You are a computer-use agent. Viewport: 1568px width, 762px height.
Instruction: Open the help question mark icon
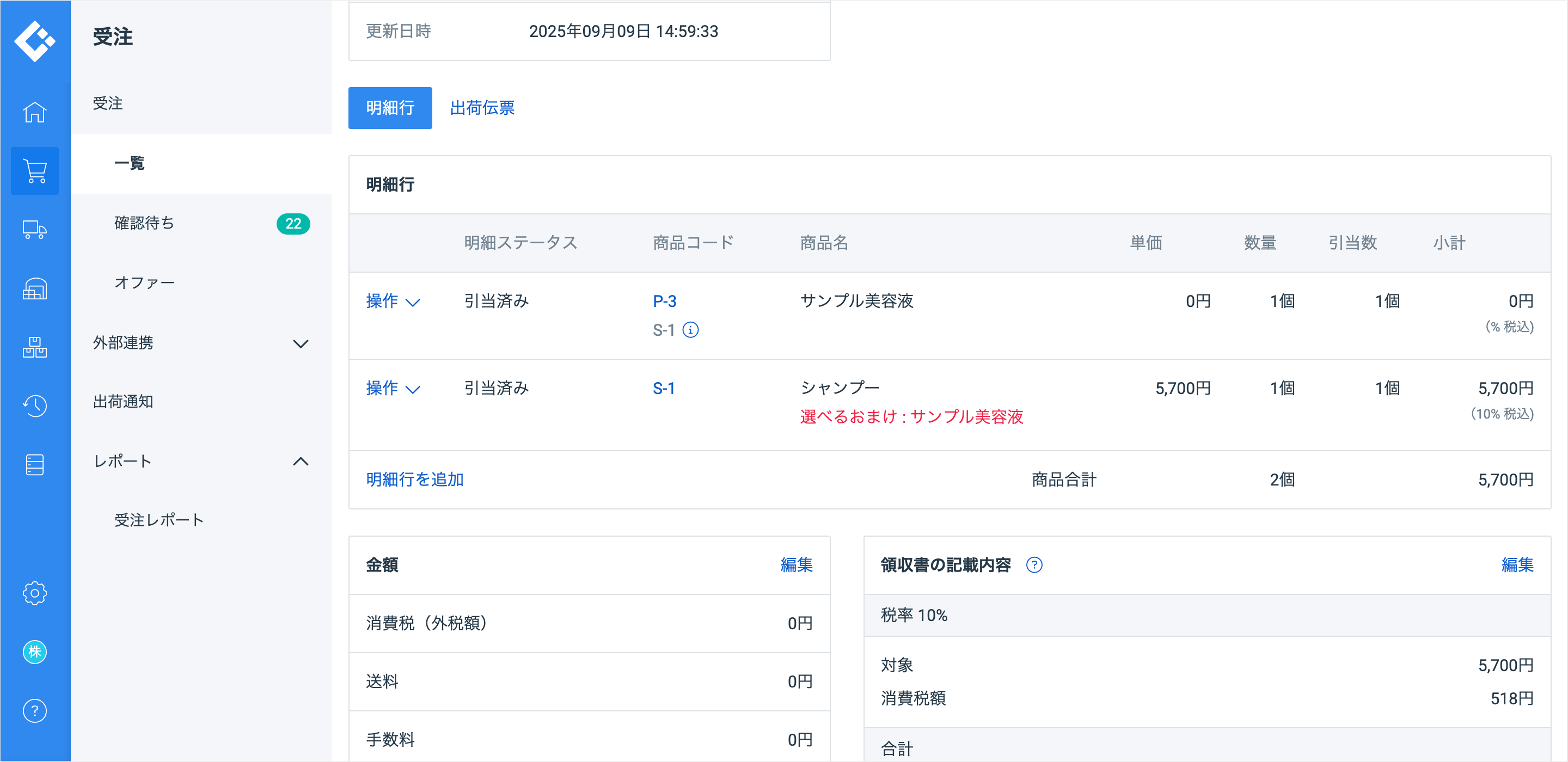point(35,710)
